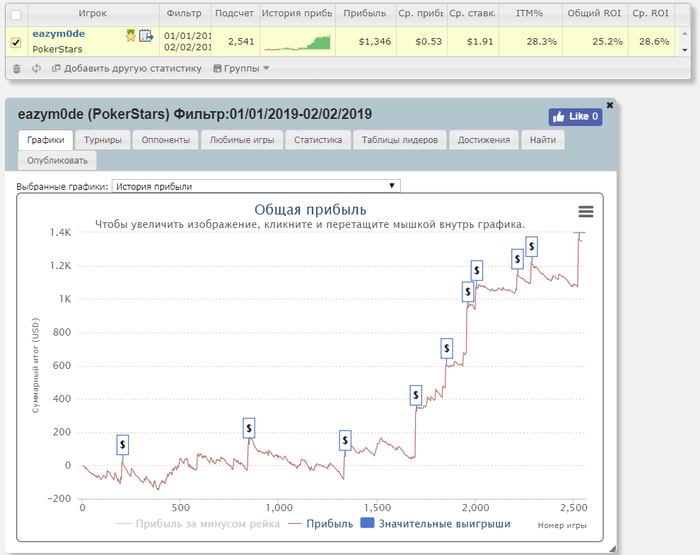Click the Facebook Like button

575,117
